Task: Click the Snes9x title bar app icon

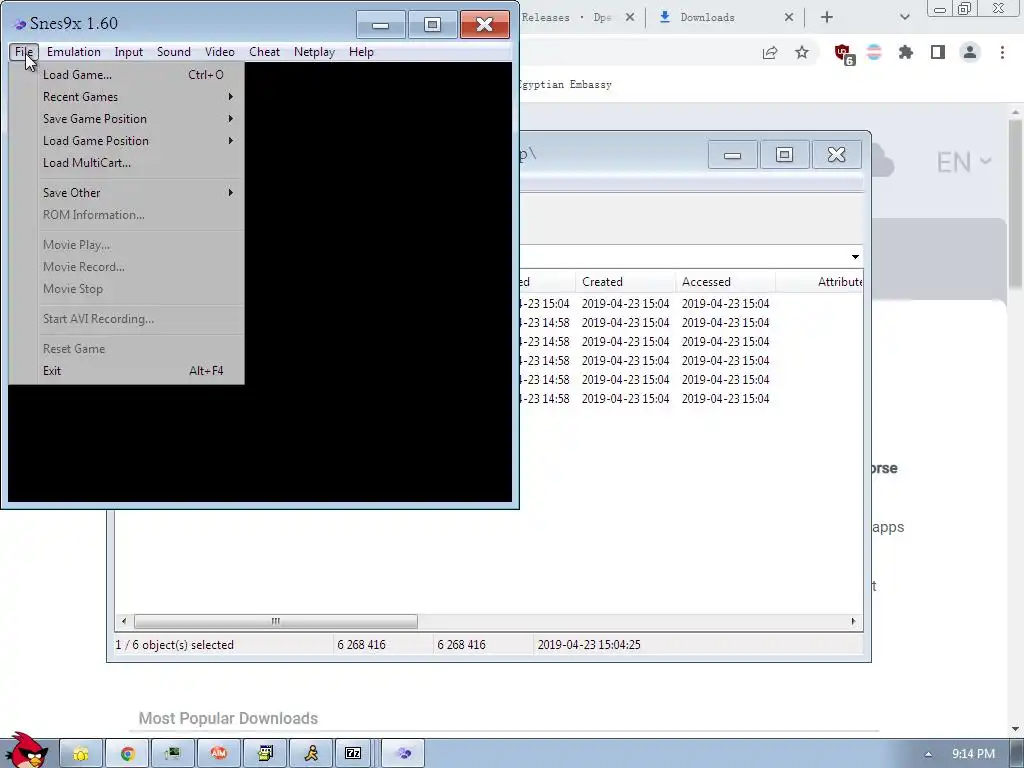Action: point(20,24)
